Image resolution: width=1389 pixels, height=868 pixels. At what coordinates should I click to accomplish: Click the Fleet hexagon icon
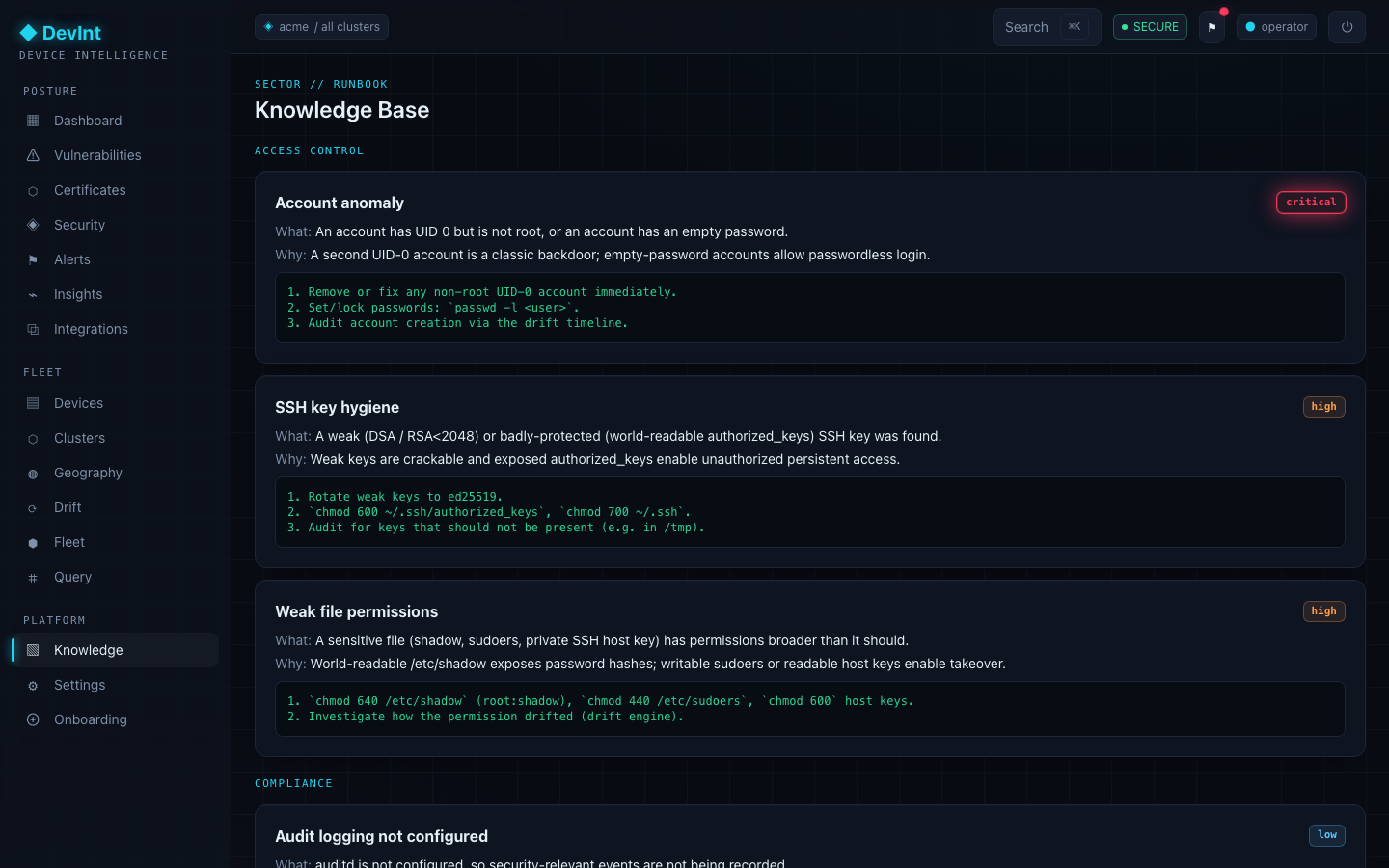click(33, 542)
